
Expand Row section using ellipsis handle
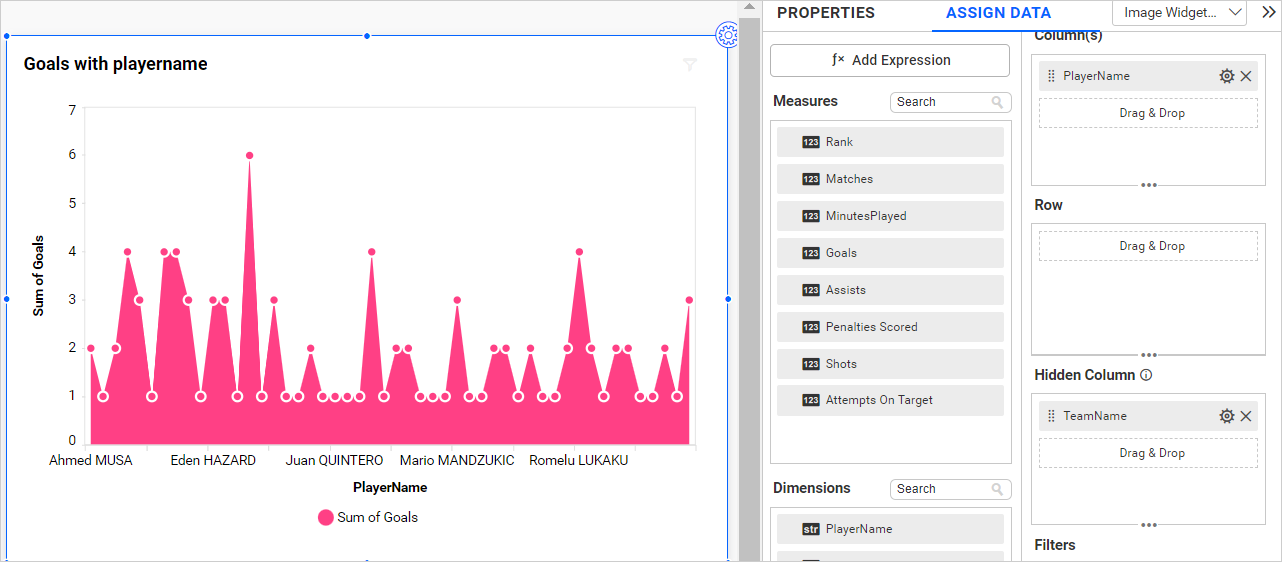[x=1149, y=355]
